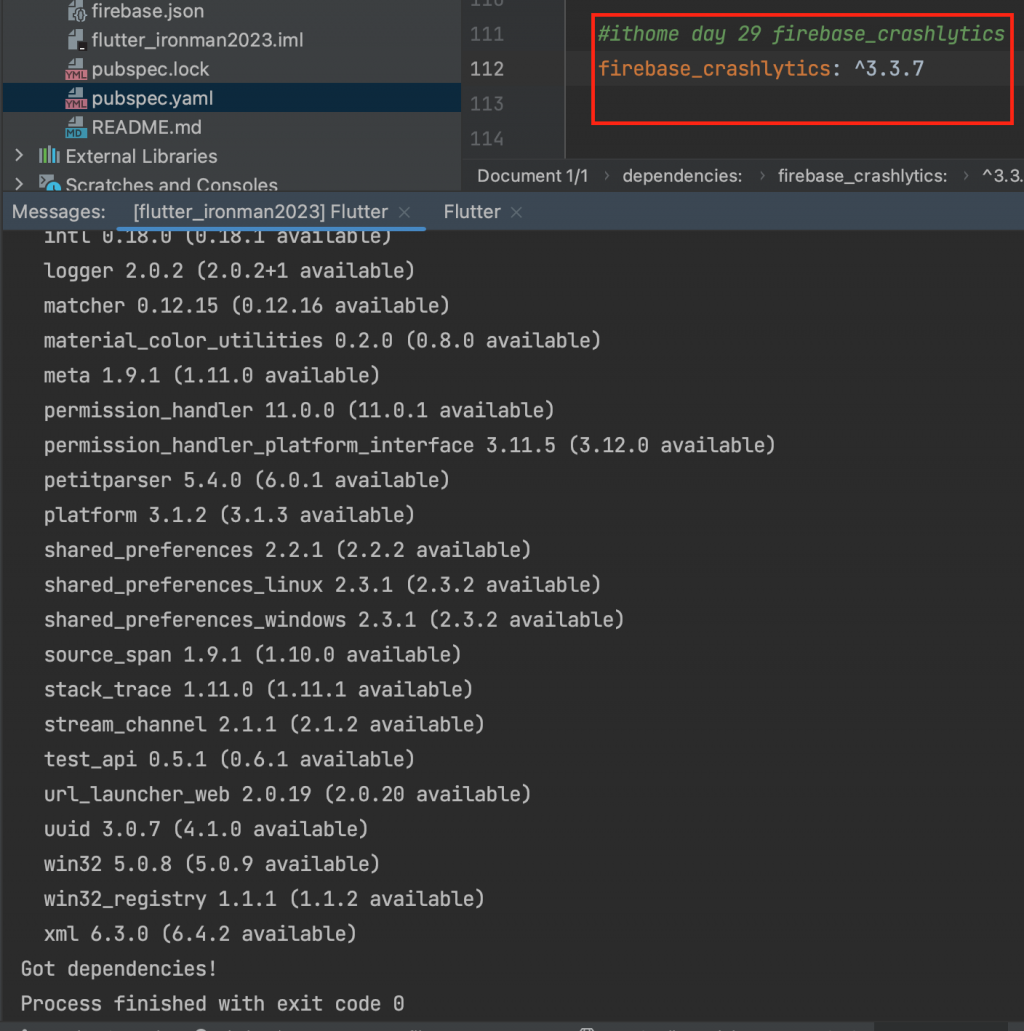
Task: Click the petitparser 5.4.0 output line
Action: pyautogui.click(x=247, y=480)
